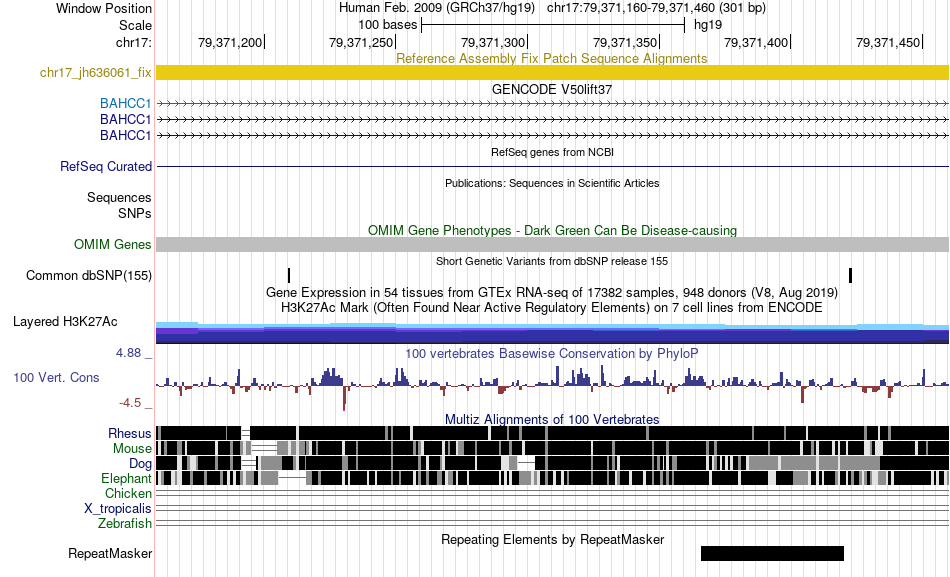Click the third BAHCC1 transcript label
This screenshot has width=950, height=577.
coord(125,135)
